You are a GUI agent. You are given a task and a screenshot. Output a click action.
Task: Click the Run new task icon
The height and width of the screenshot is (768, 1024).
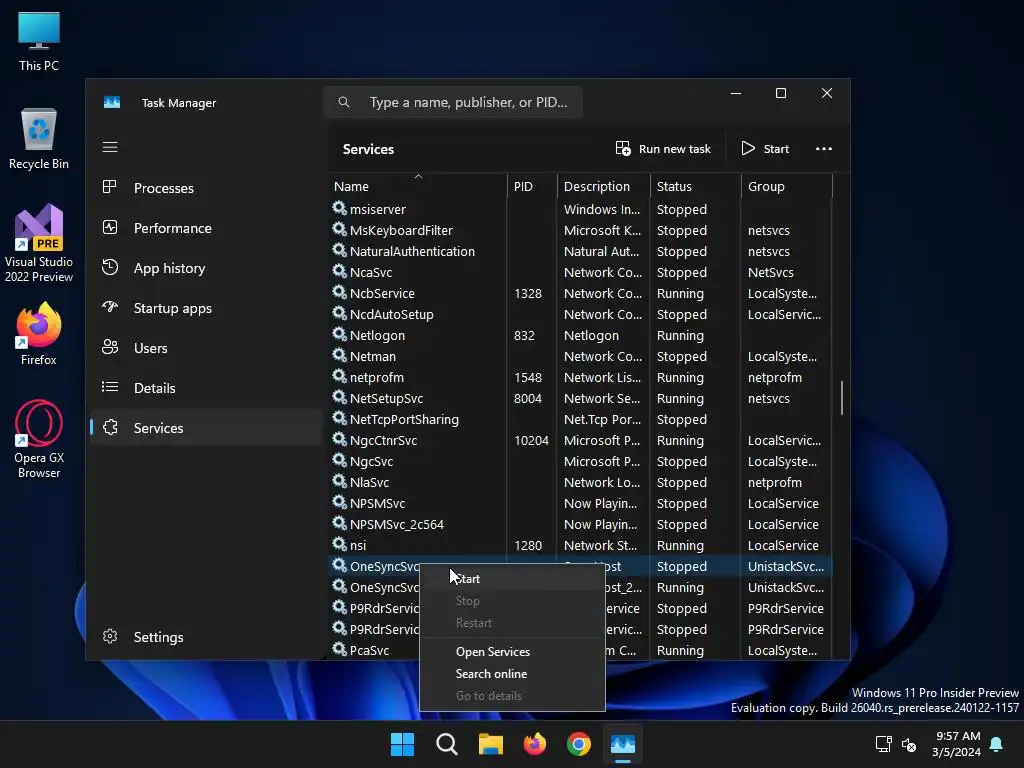coord(623,148)
